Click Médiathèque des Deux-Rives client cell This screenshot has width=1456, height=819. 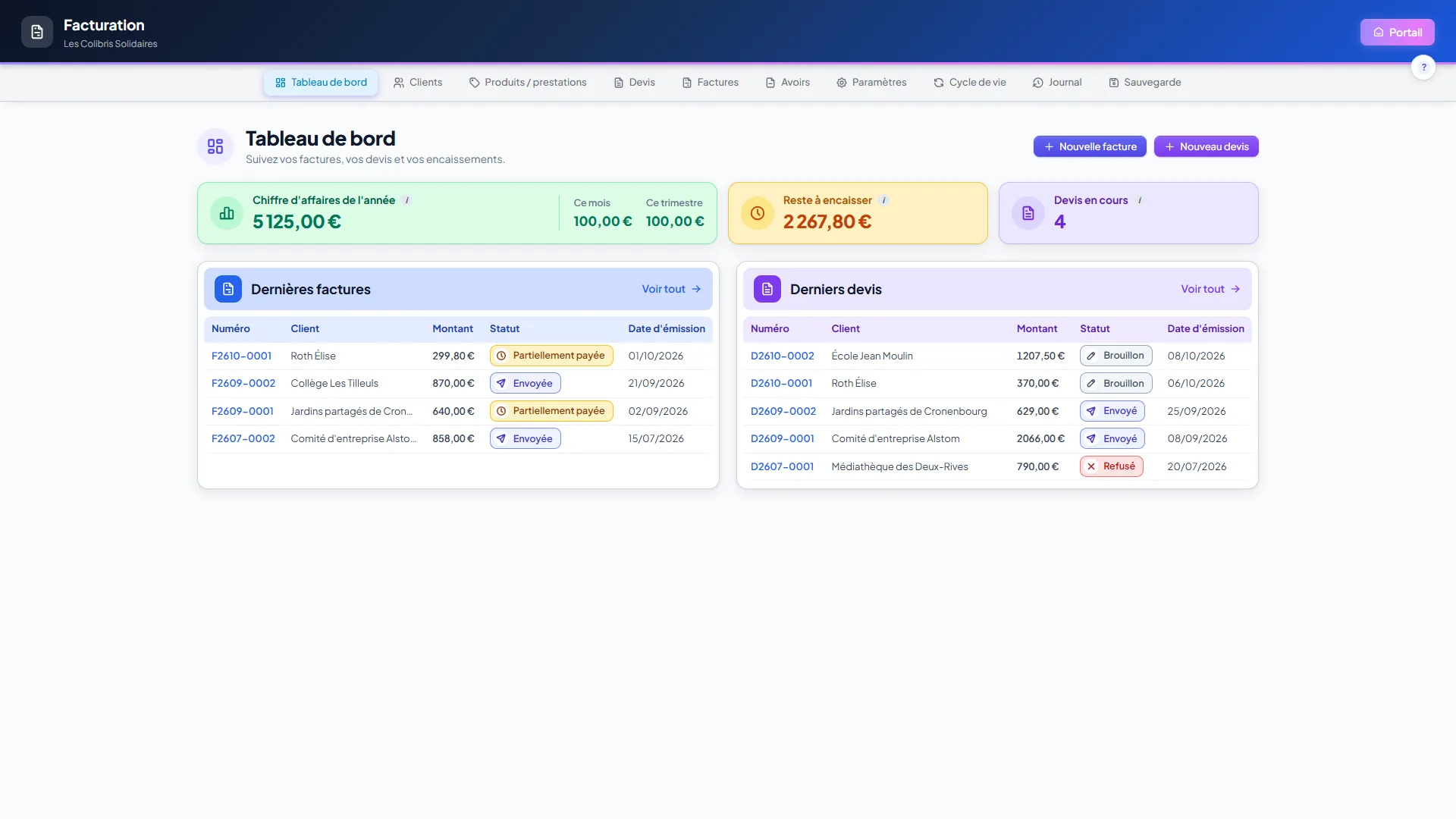pyautogui.click(x=899, y=466)
